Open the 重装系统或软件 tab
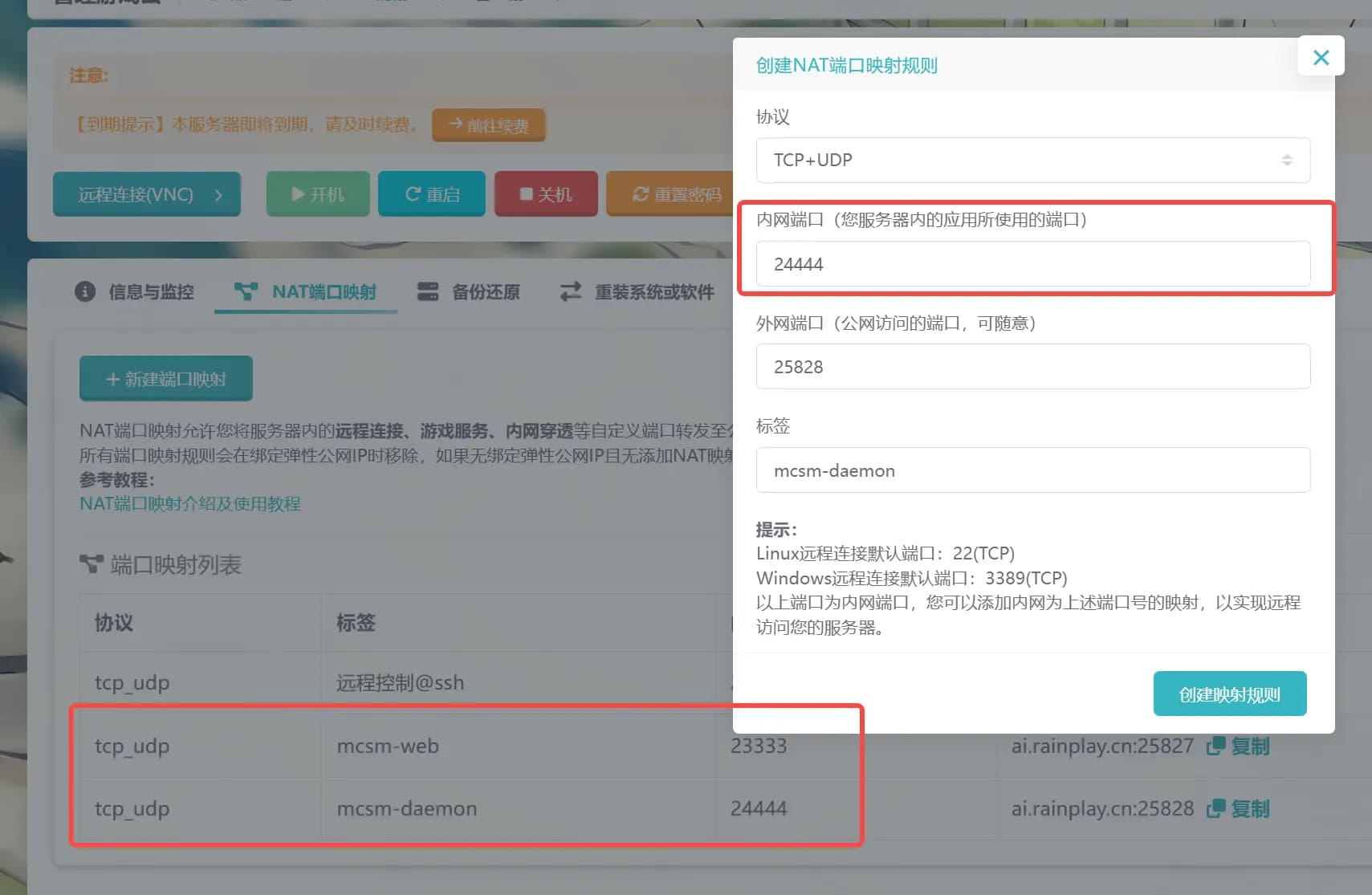Viewport: 1372px width, 895px height. click(637, 291)
